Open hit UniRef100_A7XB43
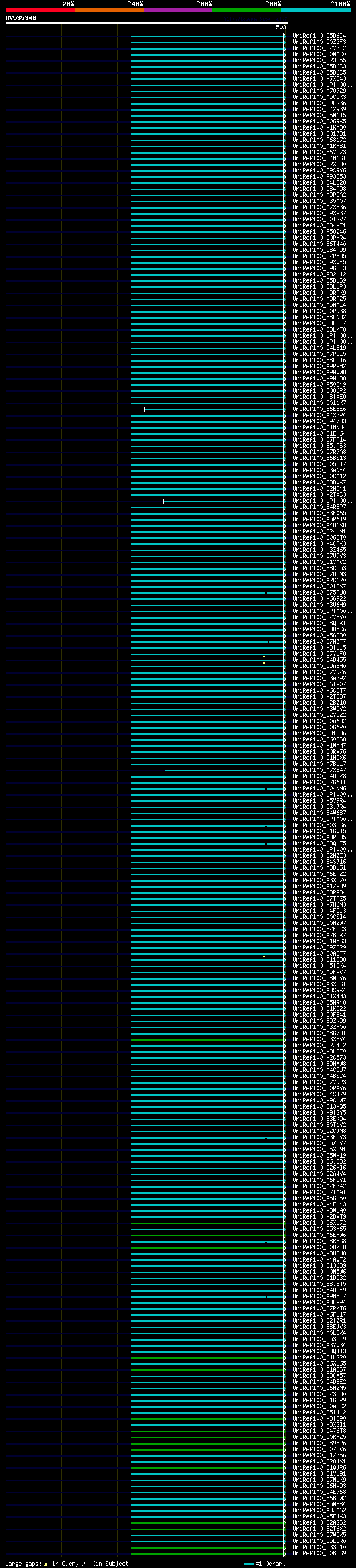Viewport: 356px width, 1568px height. pyautogui.click(x=319, y=78)
